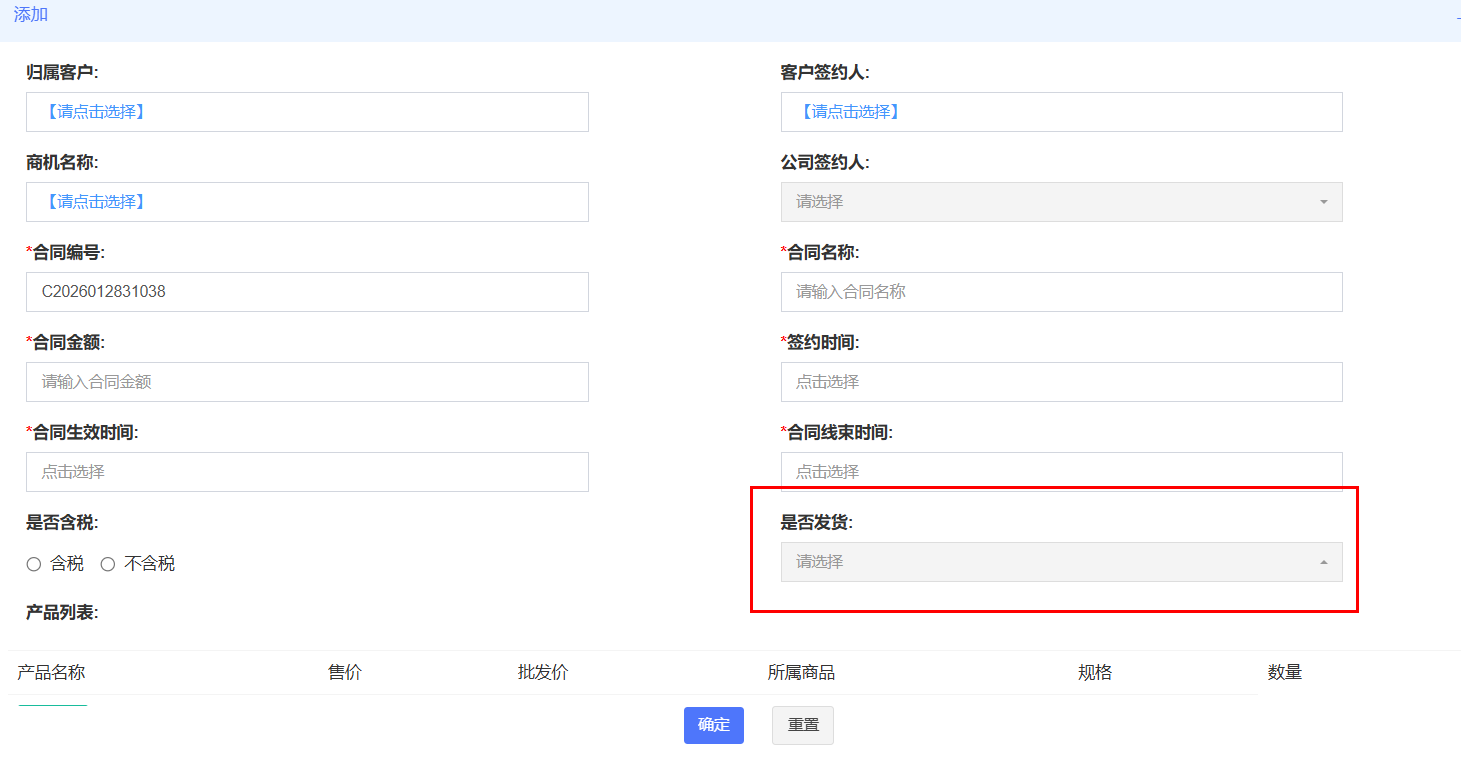Open the 客户签约人 selection field

[x=1060, y=112]
